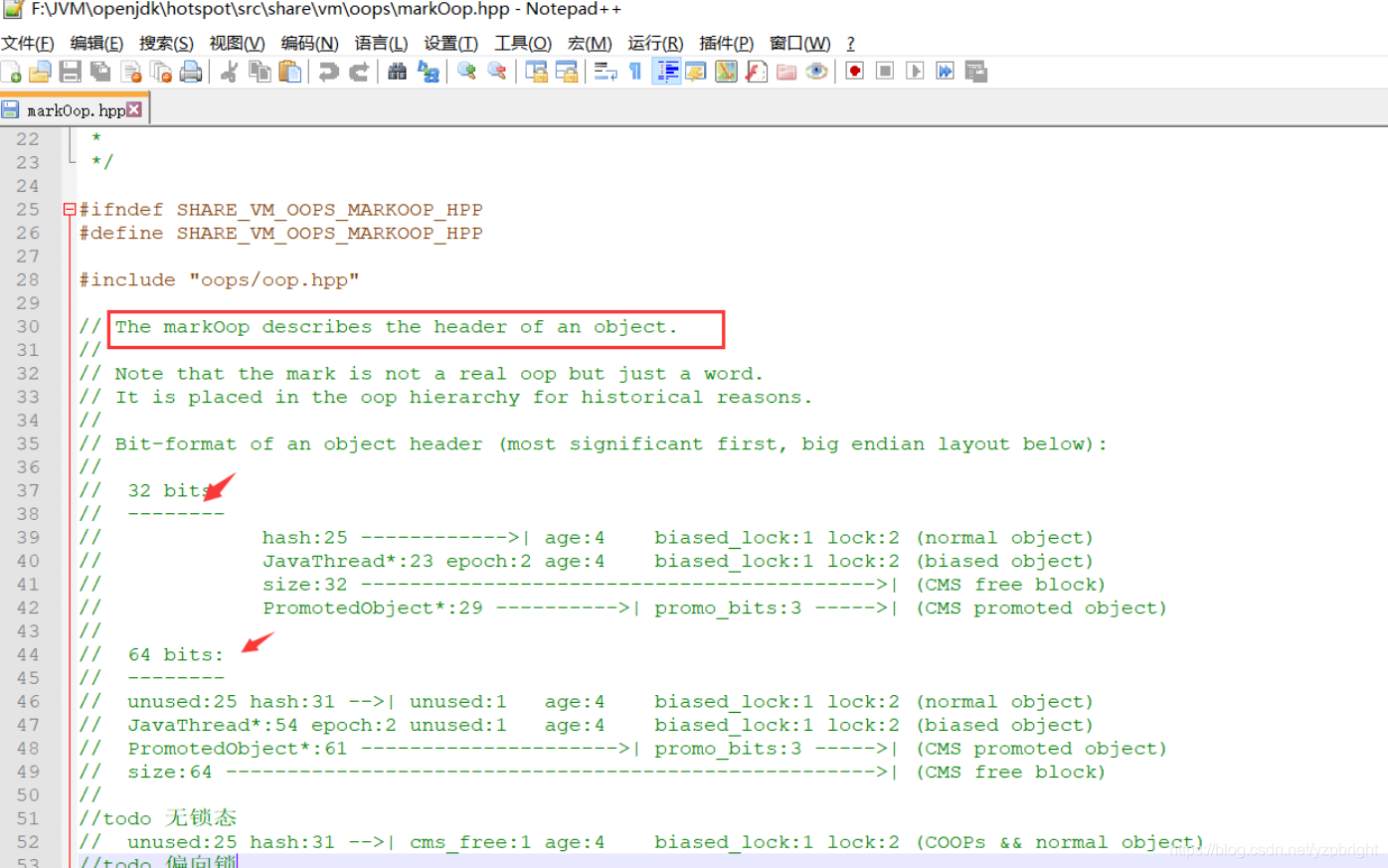This screenshot has height=868, width=1388.
Task: Open Find with the binoculars icon
Action: 398,72
